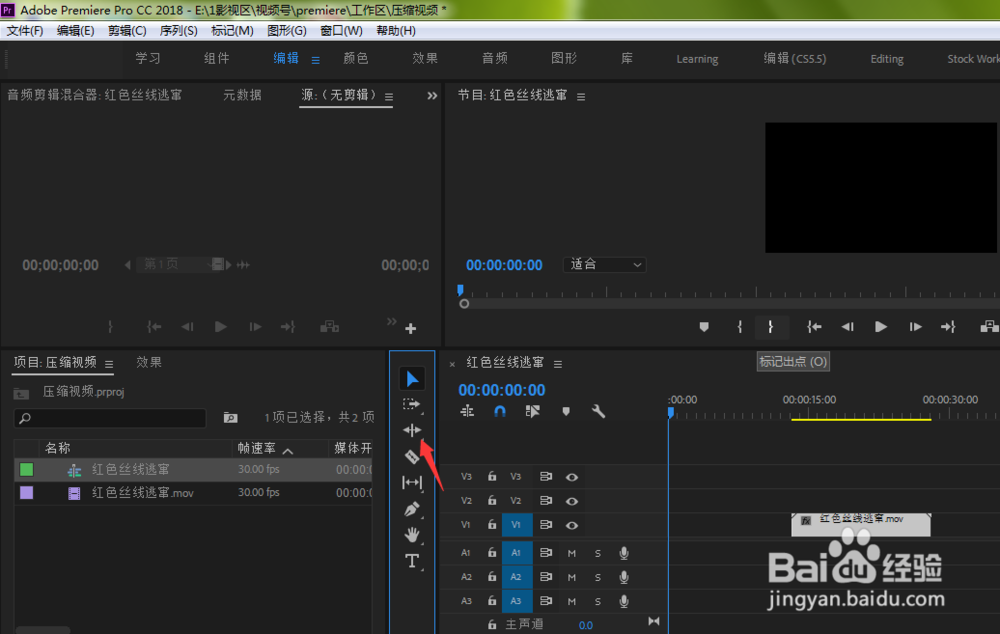
Task: Toggle linked selection in timeline
Action: (x=533, y=412)
